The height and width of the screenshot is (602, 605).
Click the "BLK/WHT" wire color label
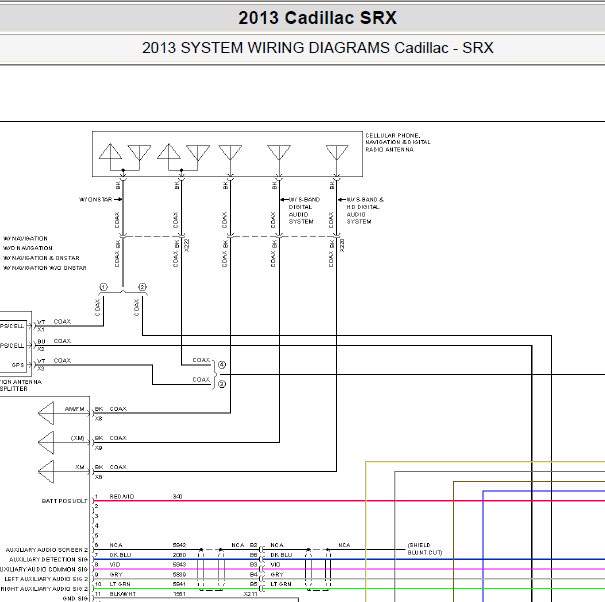(x=123, y=594)
